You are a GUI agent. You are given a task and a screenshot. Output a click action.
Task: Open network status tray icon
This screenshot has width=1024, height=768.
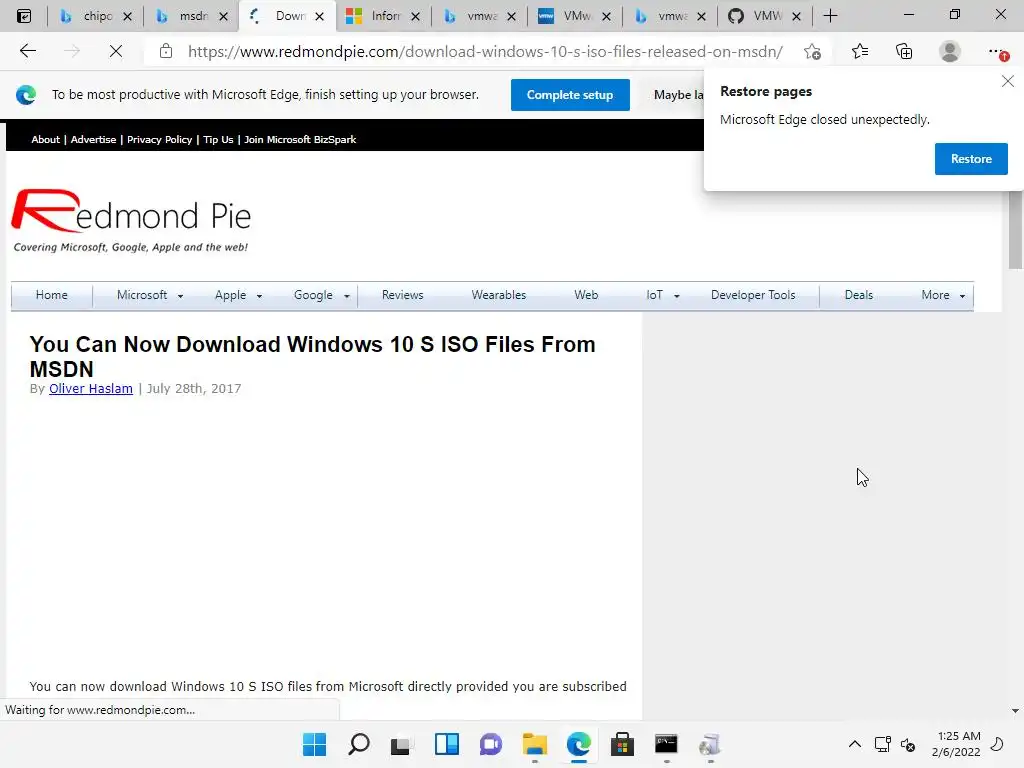pyautogui.click(x=882, y=744)
